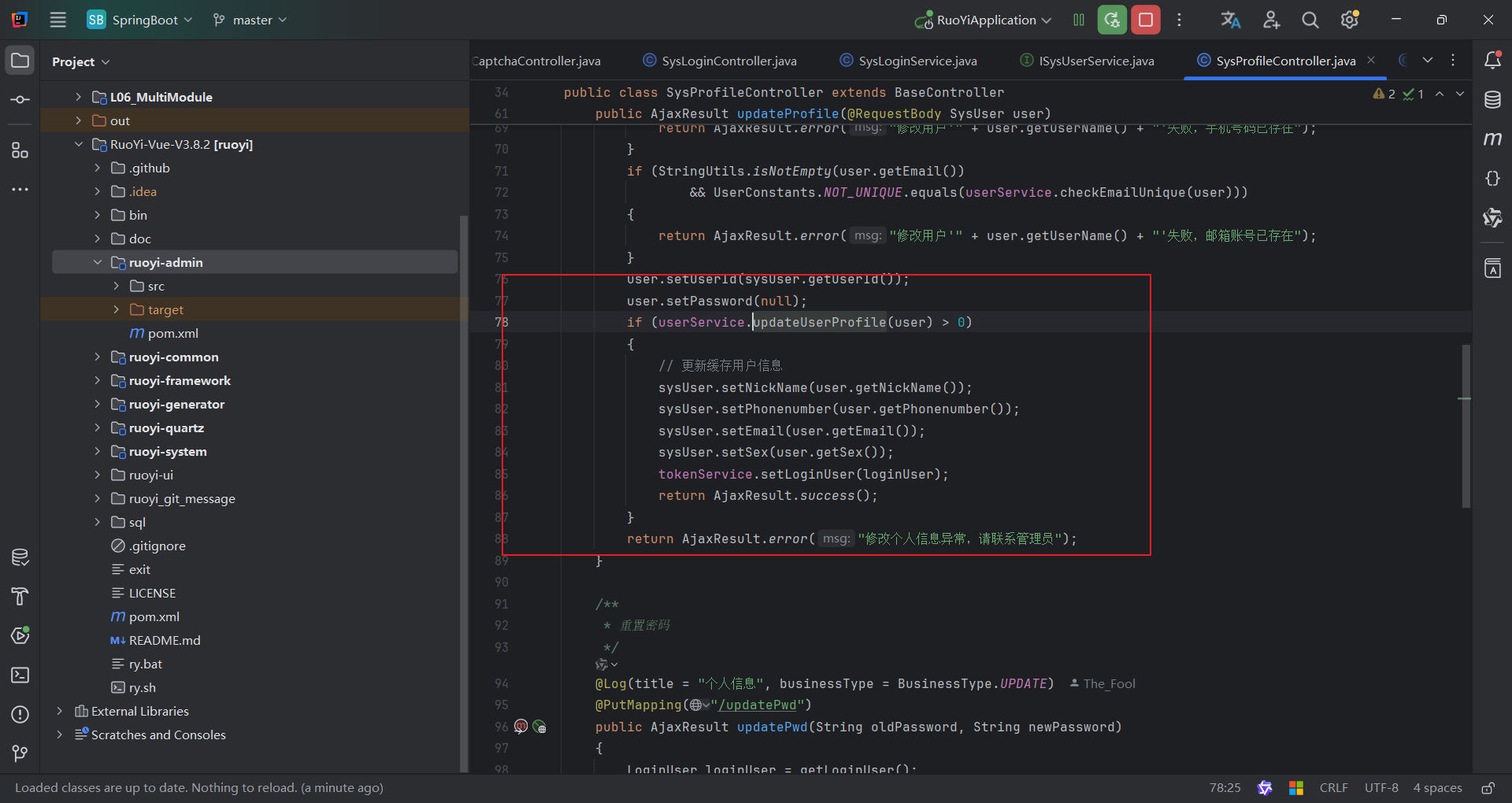
Task: Pause the running program
Action: pos(1079,20)
